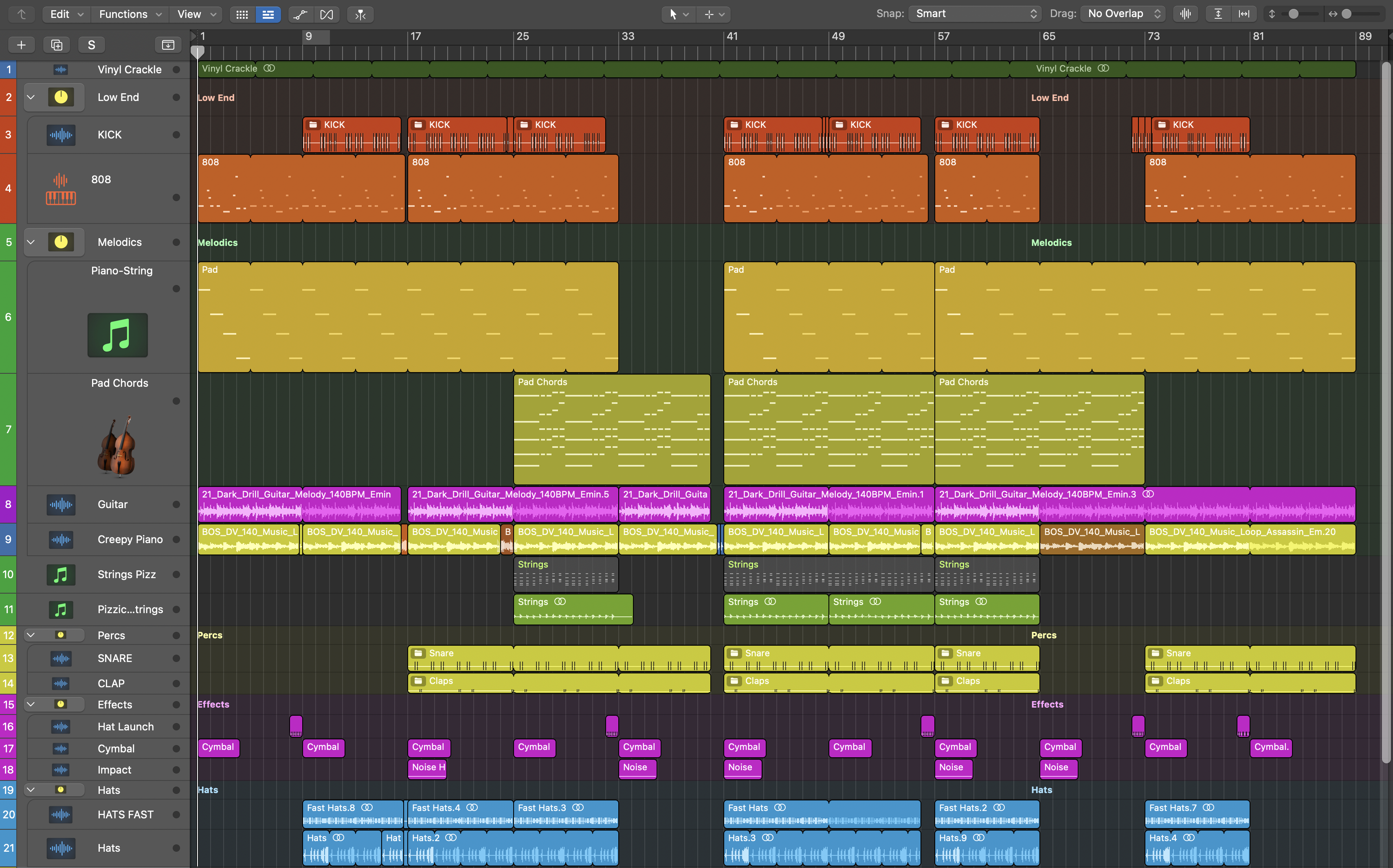The height and width of the screenshot is (868, 1393).
Task: Toggle the list view button
Action: pyautogui.click(x=268, y=14)
